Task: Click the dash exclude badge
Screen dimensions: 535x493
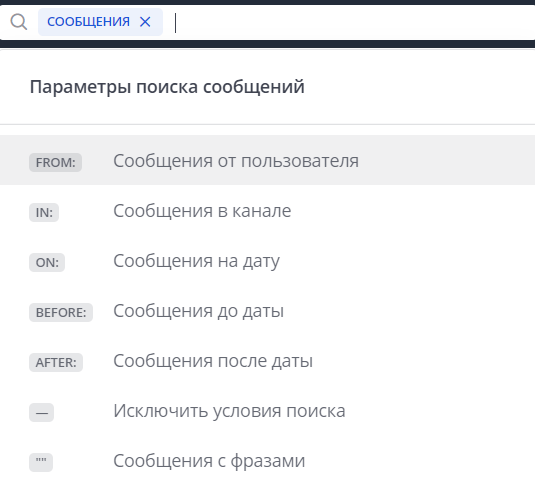Action: [42, 413]
